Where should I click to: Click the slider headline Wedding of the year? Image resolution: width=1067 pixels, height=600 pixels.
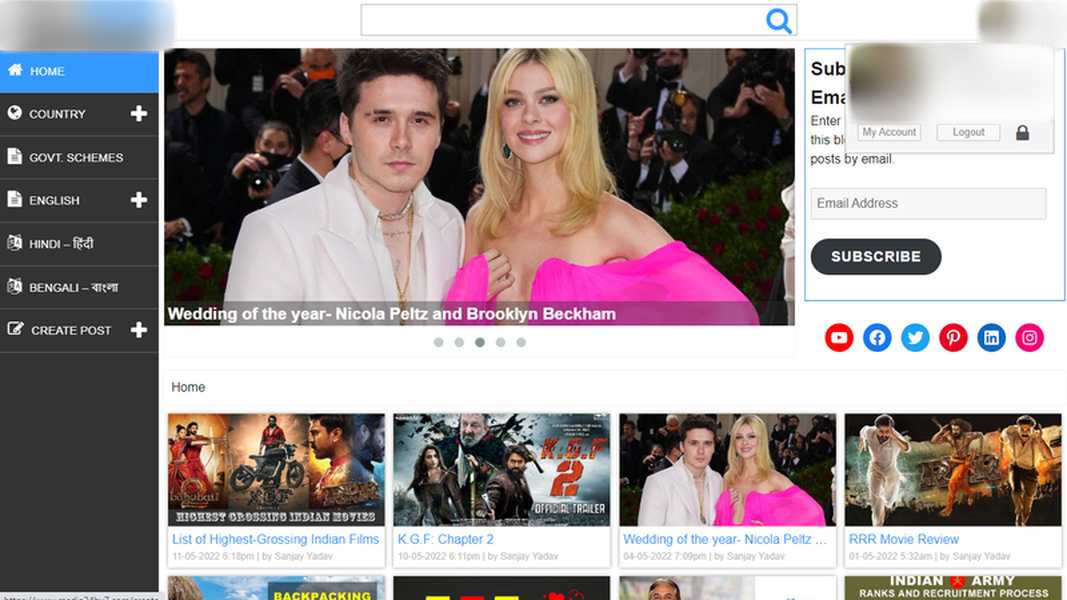coord(392,314)
